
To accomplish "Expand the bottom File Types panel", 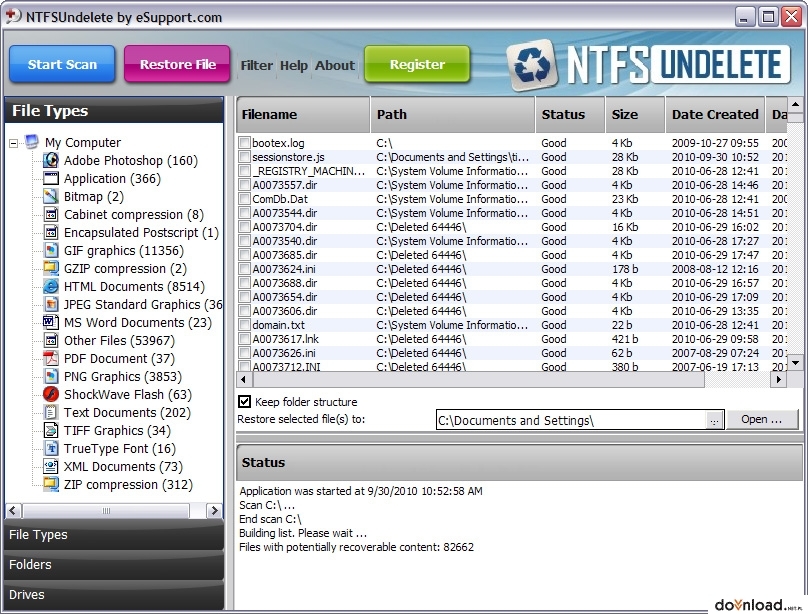I will point(114,535).
